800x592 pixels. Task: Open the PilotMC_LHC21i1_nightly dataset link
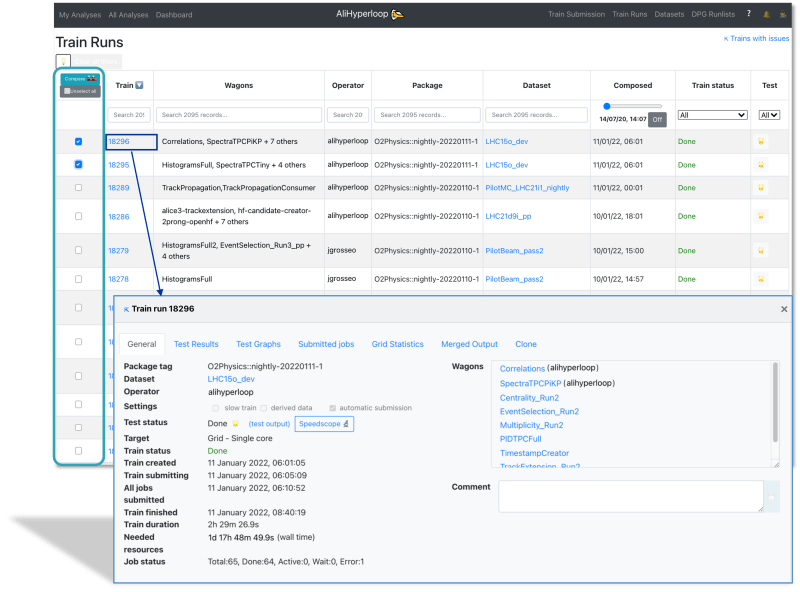(527, 188)
